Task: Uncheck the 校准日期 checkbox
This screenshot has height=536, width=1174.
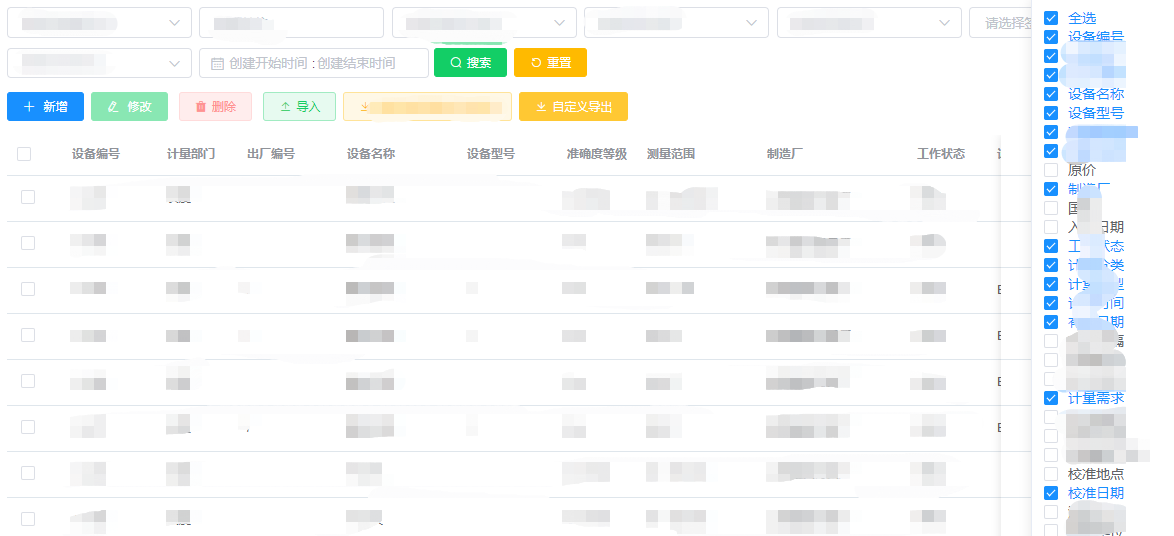Action: pos(1051,493)
